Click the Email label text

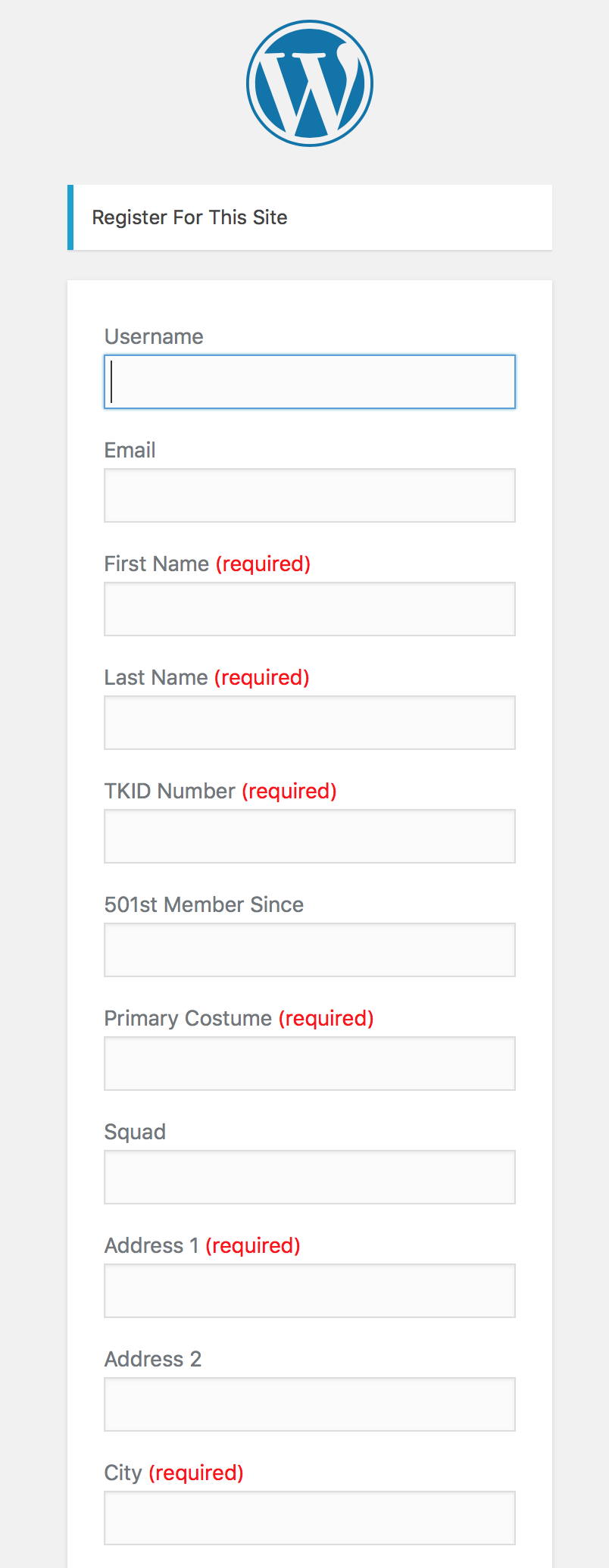click(130, 450)
